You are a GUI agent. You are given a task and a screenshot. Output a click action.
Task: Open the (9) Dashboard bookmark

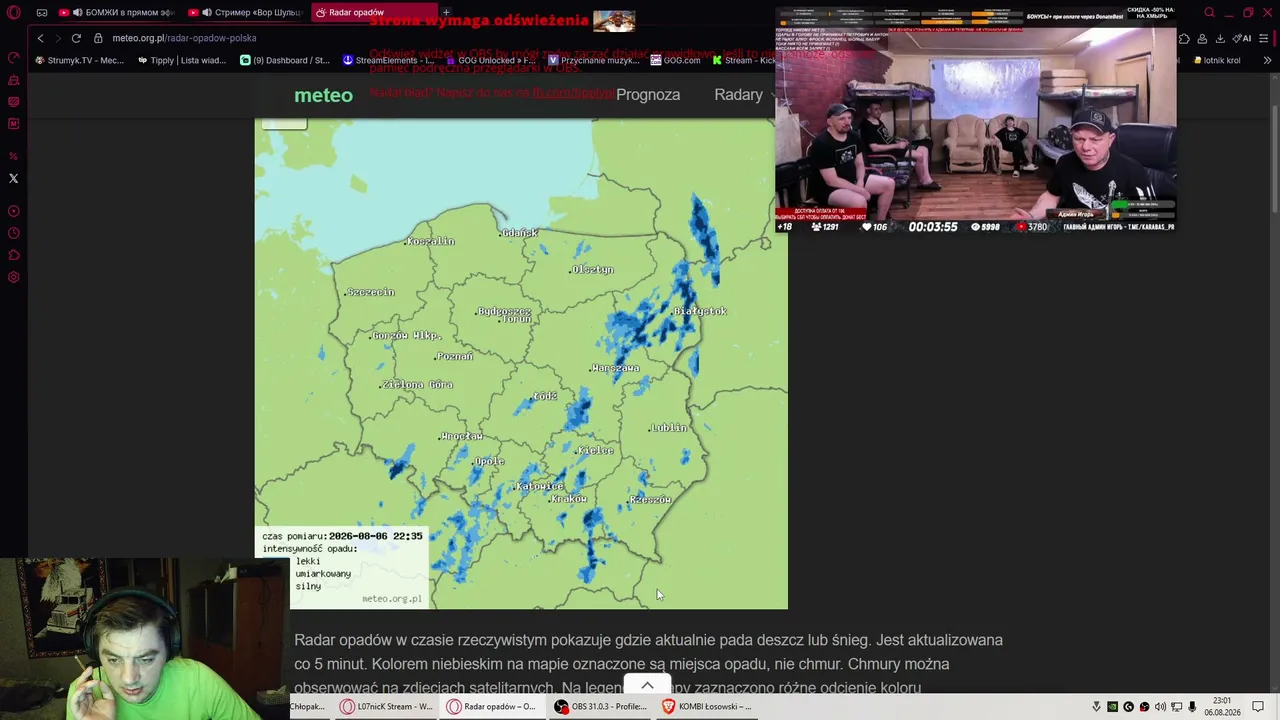(285, 60)
